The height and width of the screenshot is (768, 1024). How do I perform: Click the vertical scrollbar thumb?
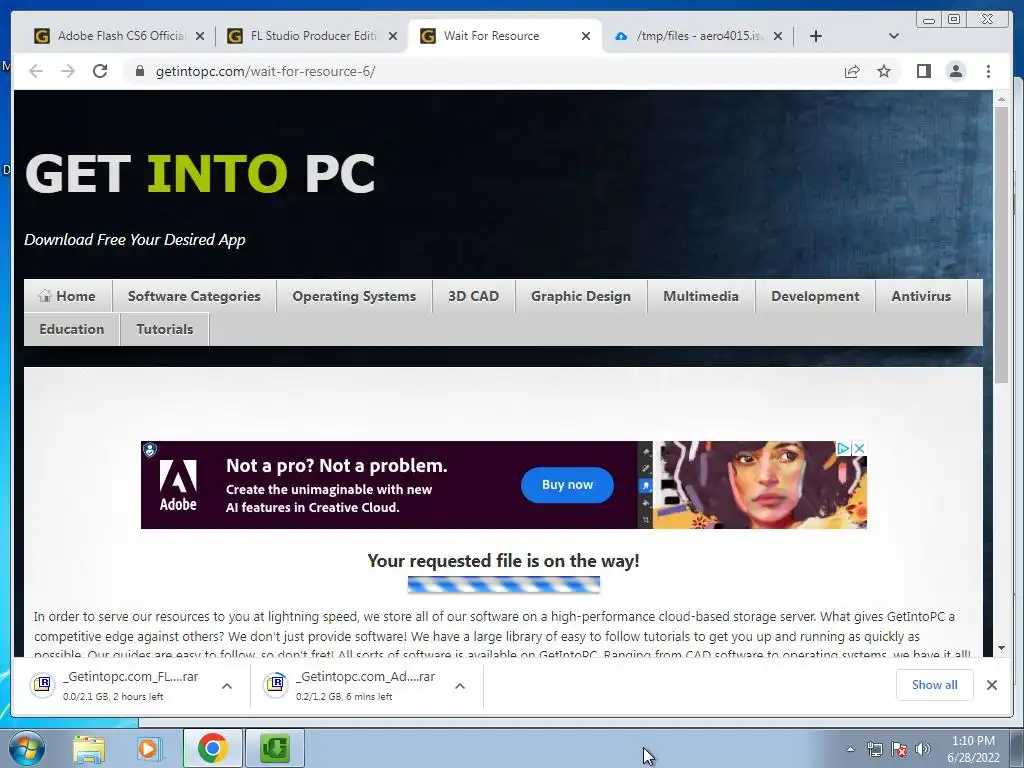(x=1001, y=246)
